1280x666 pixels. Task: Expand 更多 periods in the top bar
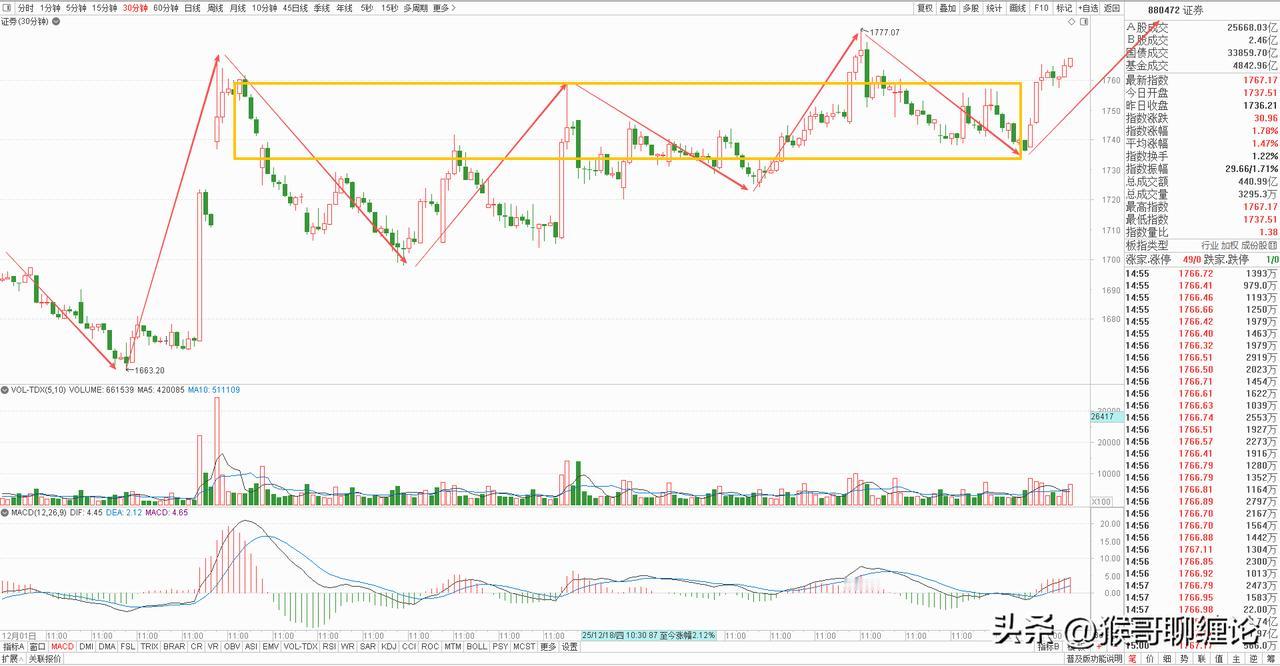click(x=443, y=7)
